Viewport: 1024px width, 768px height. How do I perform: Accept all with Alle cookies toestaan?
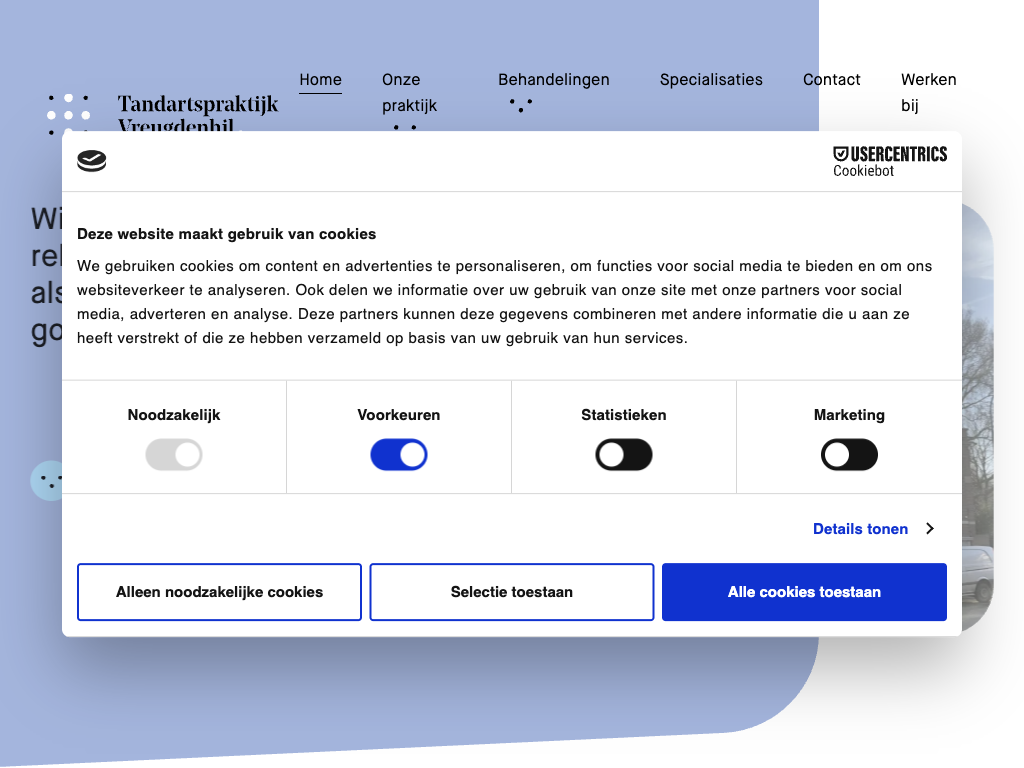tap(804, 592)
